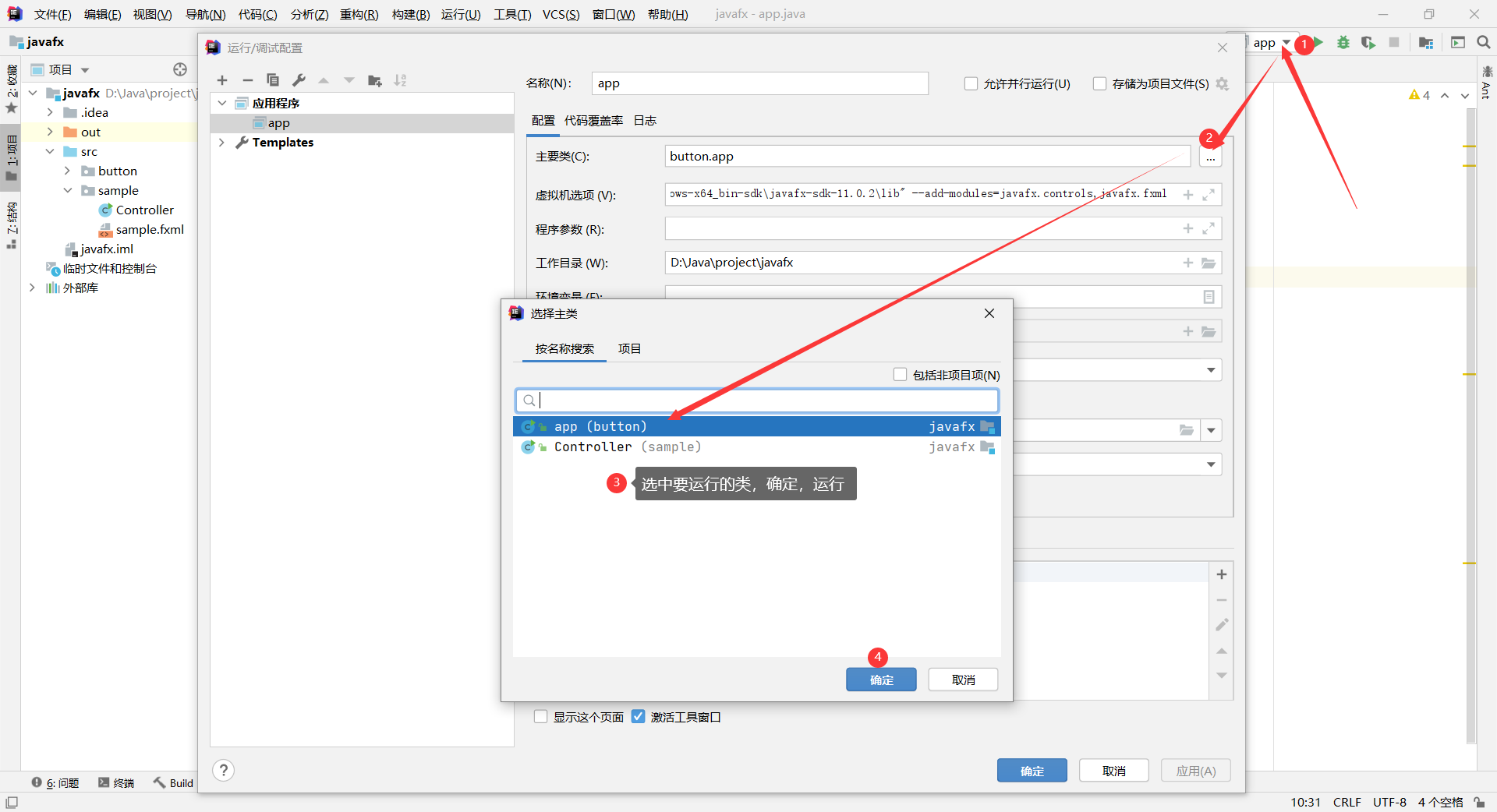Remove selected configuration with minus icon

[247, 80]
